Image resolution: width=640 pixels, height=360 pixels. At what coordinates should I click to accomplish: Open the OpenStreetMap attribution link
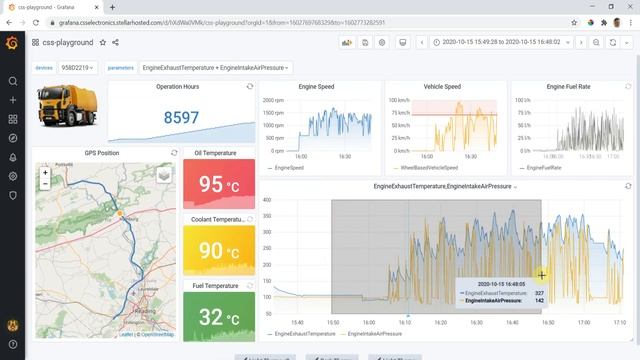click(157, 334)
